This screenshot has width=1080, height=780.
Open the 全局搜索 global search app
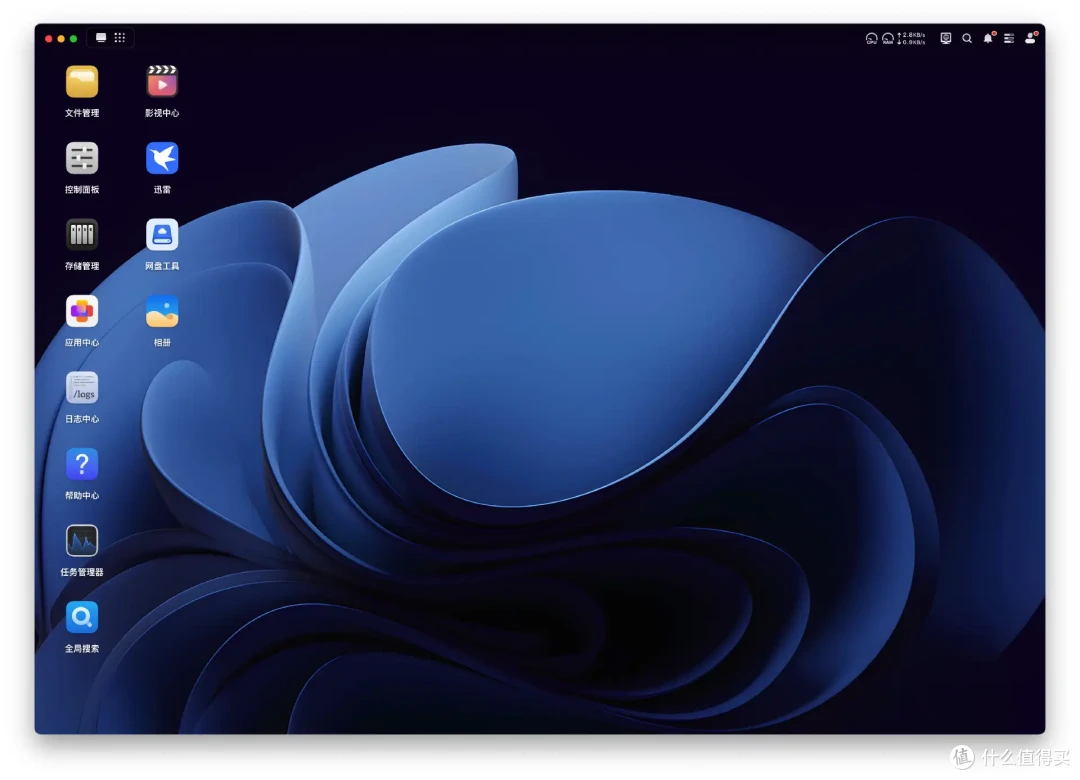coord(82,618)
